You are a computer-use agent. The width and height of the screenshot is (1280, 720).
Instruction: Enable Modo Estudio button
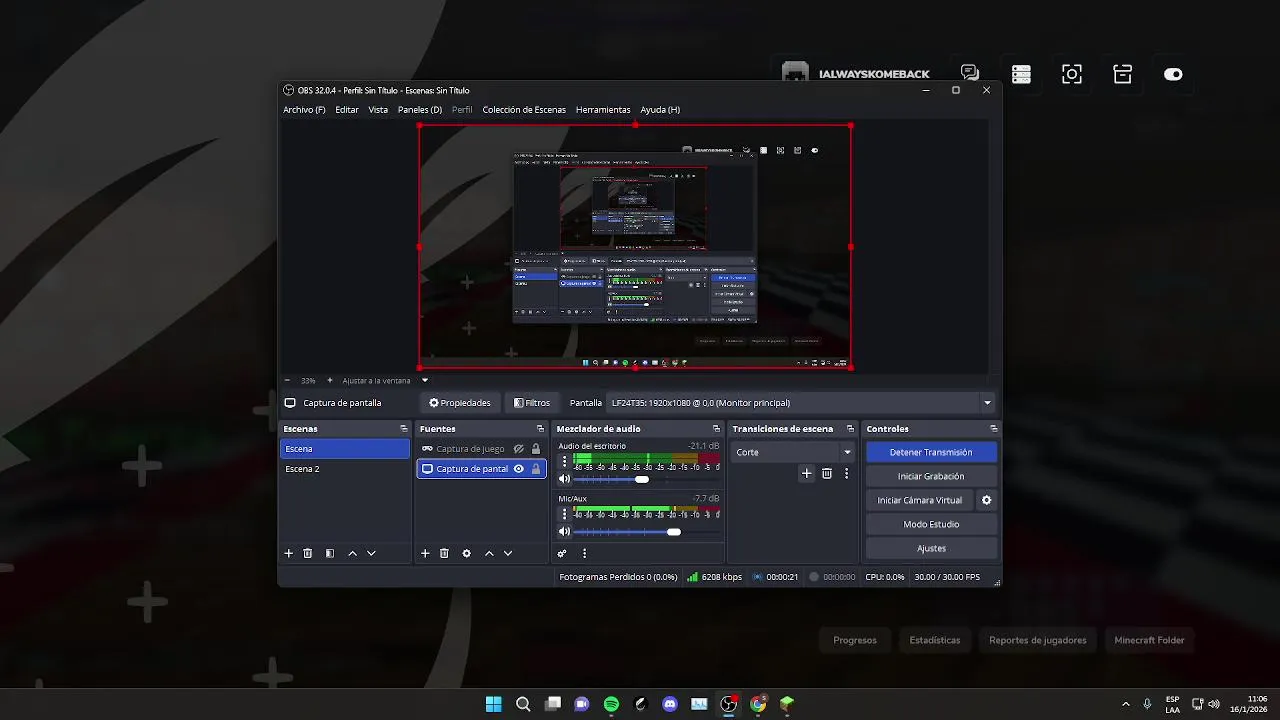[x=931, y=524]
